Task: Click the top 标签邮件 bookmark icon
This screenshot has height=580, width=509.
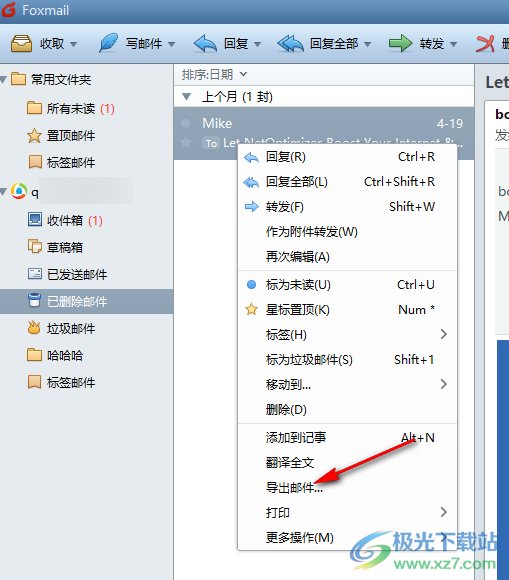Action: (35, 162)
